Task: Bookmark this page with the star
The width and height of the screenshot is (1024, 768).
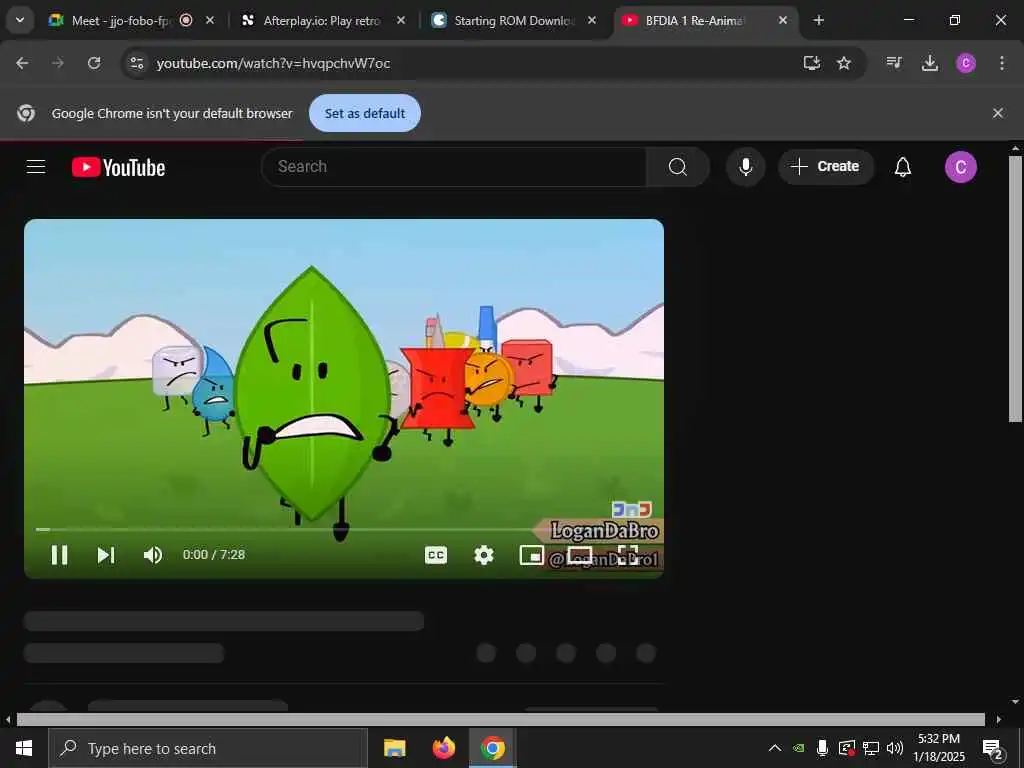Action: (x=844, y=63)
